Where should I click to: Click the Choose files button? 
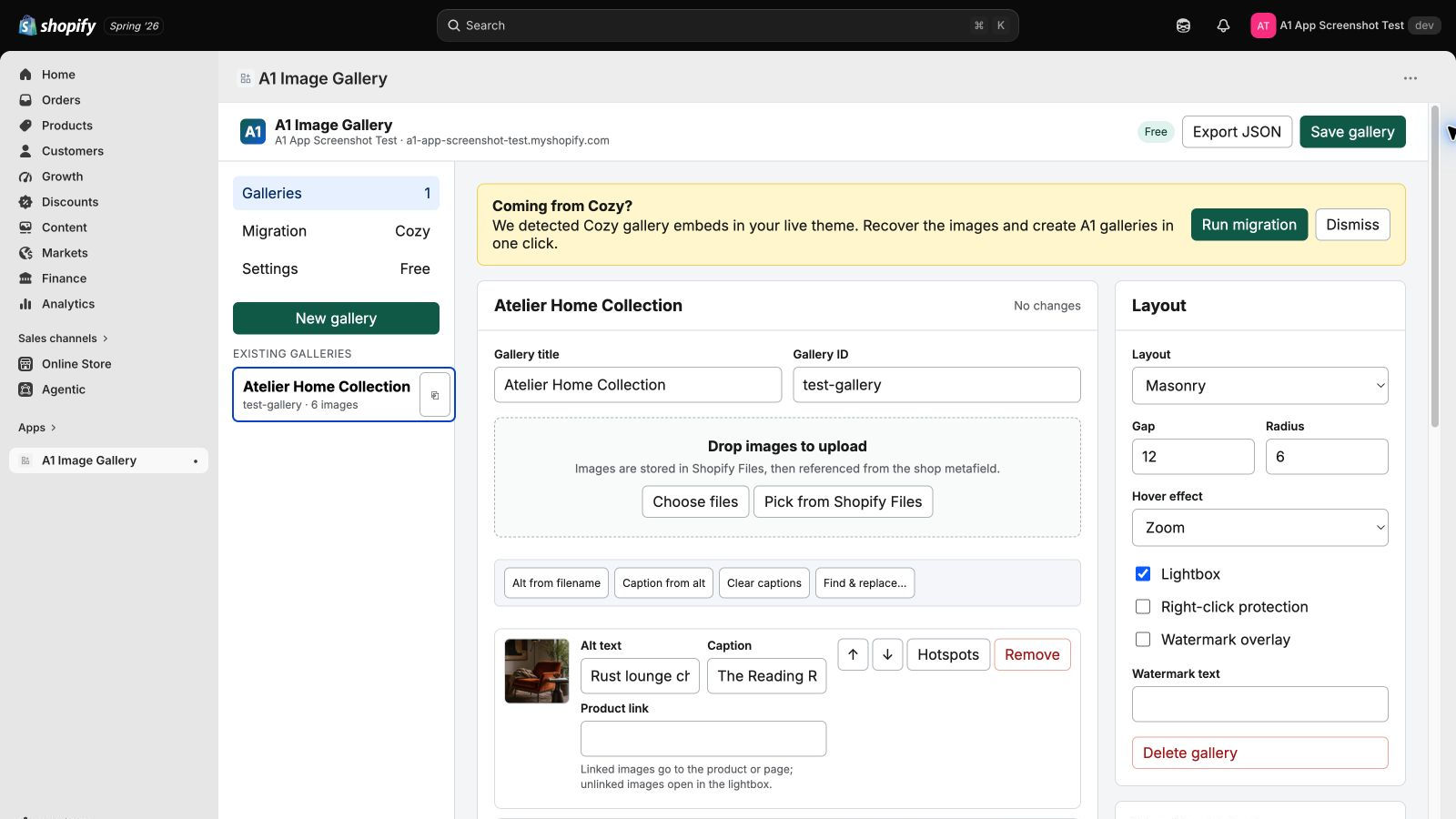pos(695,501)
